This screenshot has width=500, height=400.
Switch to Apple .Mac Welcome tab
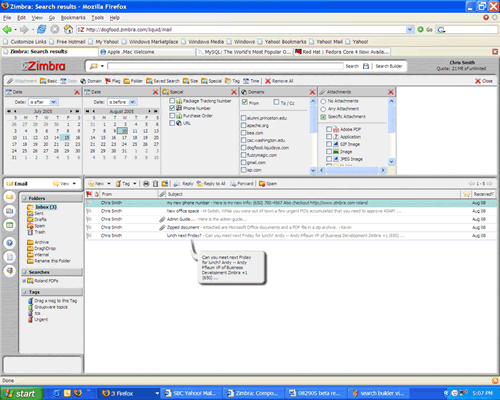click(x=146, y=52)
